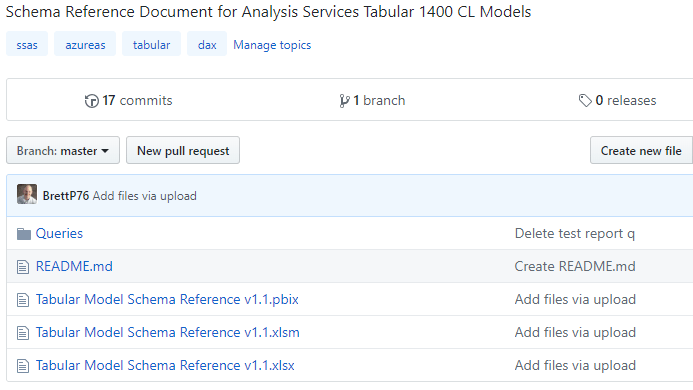This screenshot has height=390, width=693.
Task: Click the releases tag icon
Action: point(585,101)
